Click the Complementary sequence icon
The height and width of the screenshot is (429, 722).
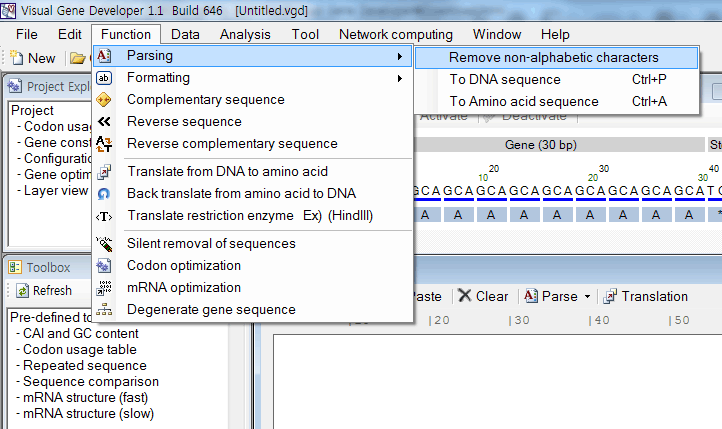(104, 100)
